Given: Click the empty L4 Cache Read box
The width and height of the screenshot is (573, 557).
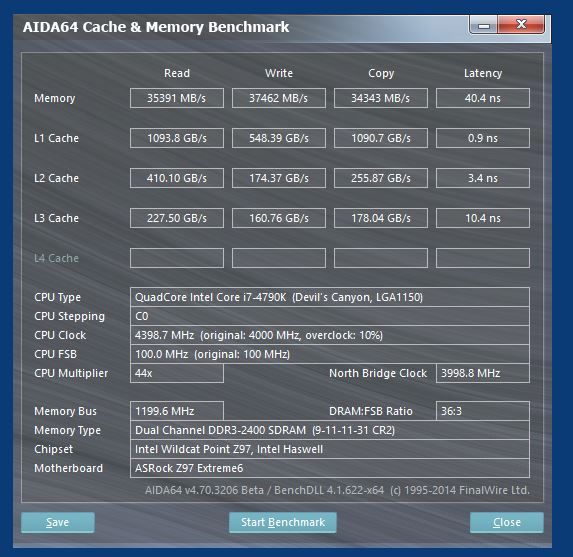Looking at the screenshot, I should pyautogui.click(x=177, y=258).
